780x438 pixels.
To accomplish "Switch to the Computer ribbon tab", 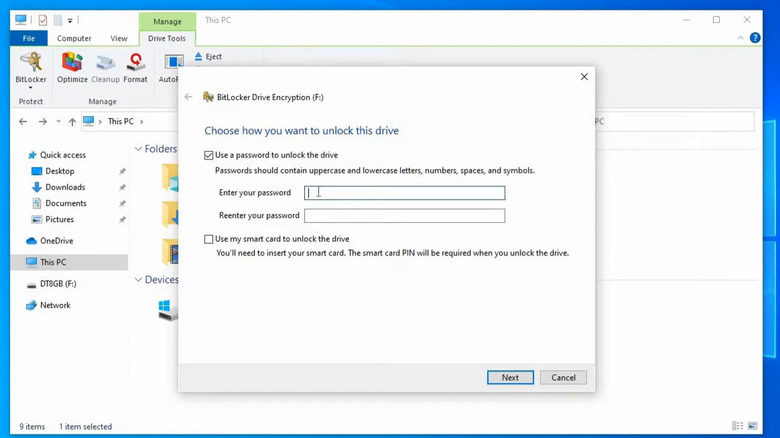I will point(74,38).
